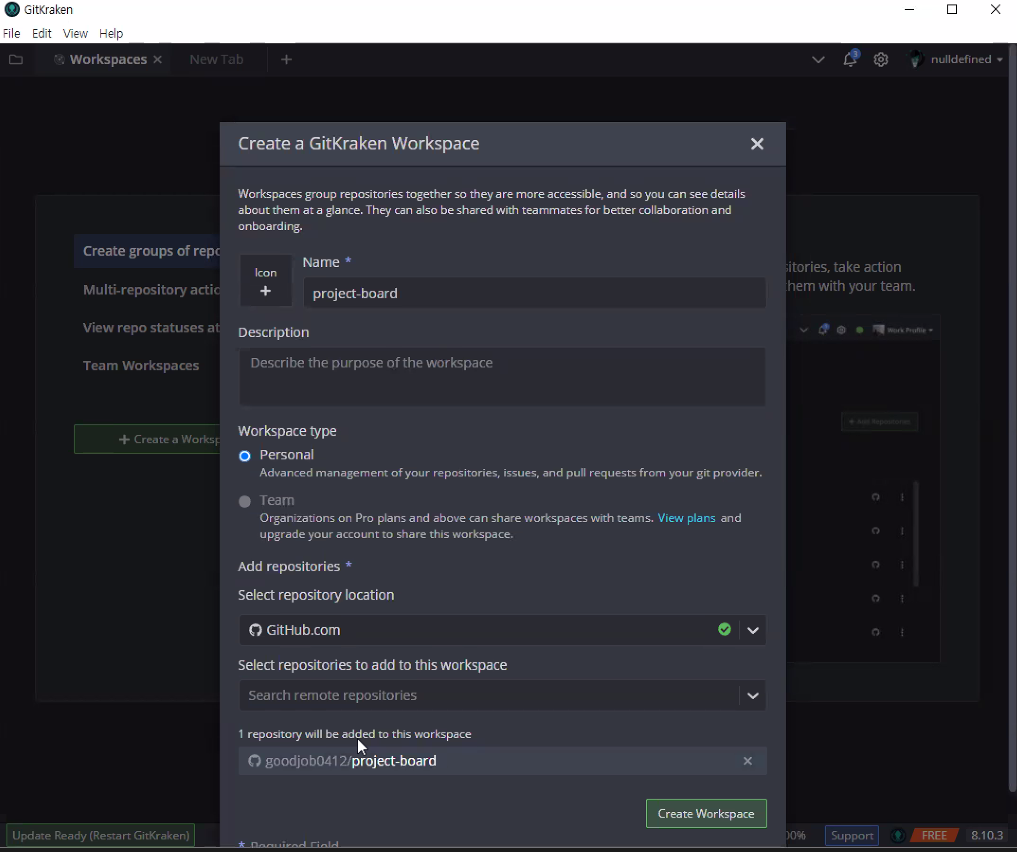Focus the workspace Name input field

(x=534, y=293)
